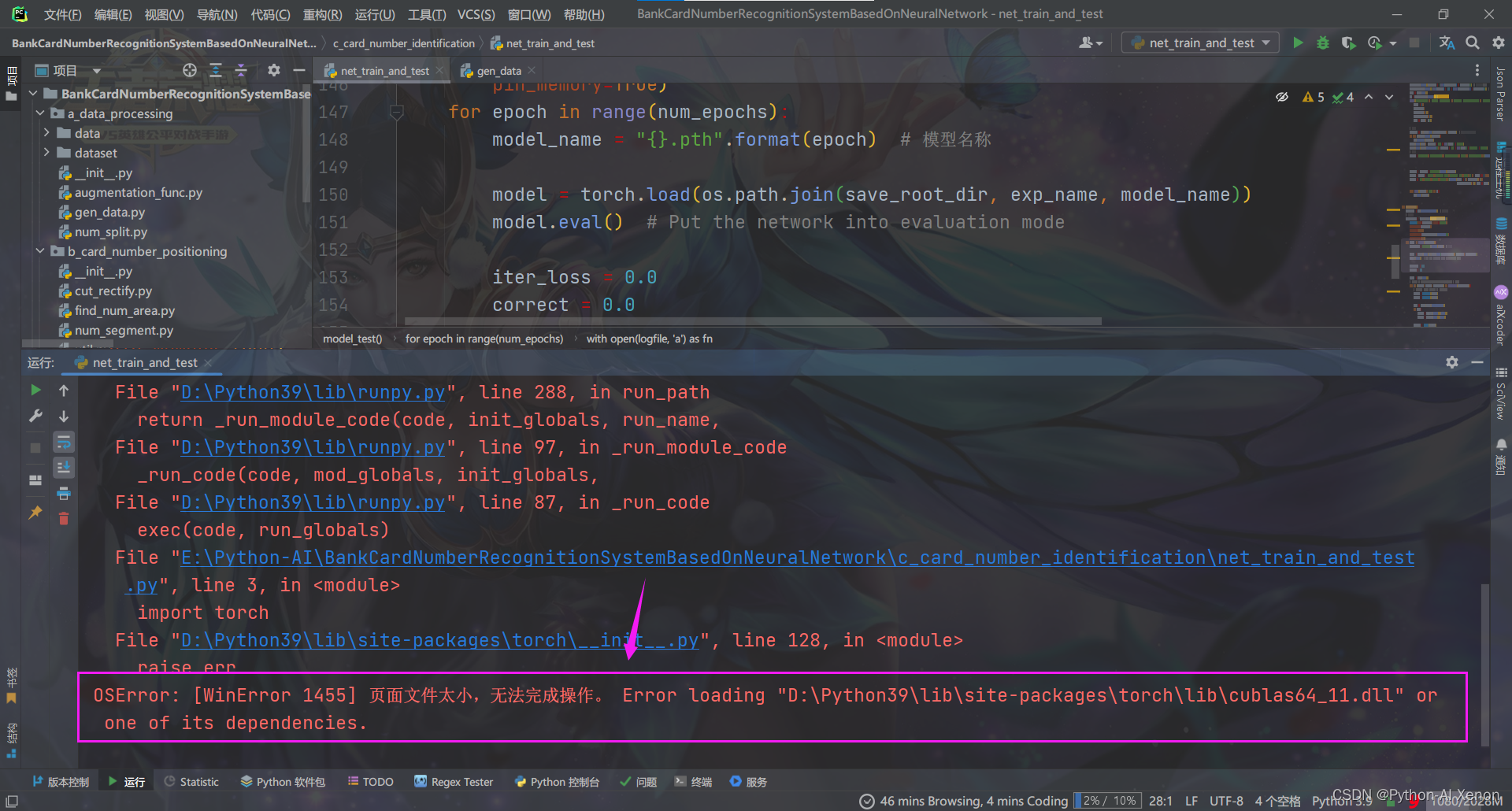The height and width of the screenshot is (811, 1512).
Task: Open cut_rectify.py in project tree
Action: 113,291
